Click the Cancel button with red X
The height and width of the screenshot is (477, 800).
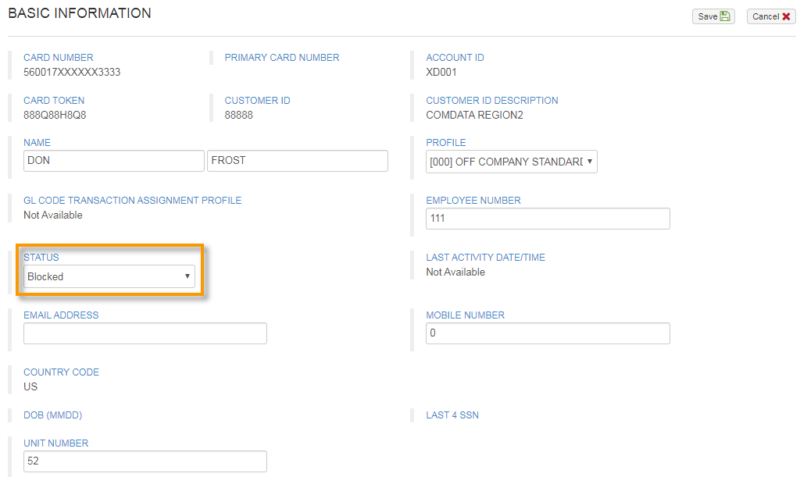point(771,16)
